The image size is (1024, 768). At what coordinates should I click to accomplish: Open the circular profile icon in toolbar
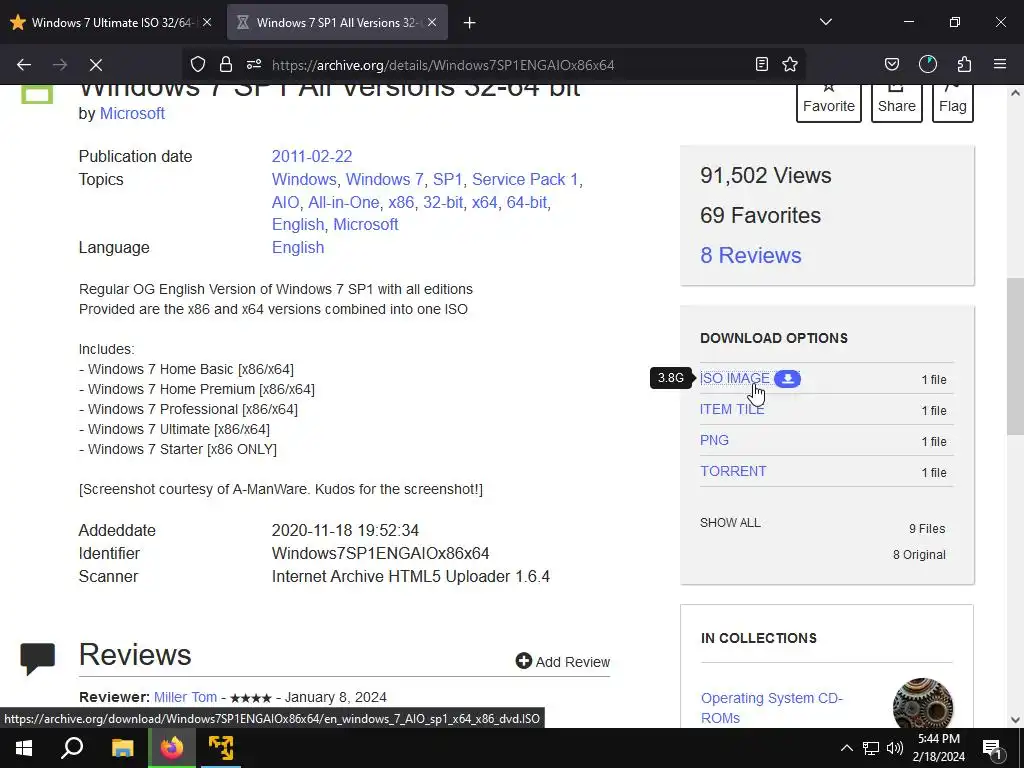tap(928, 64)
